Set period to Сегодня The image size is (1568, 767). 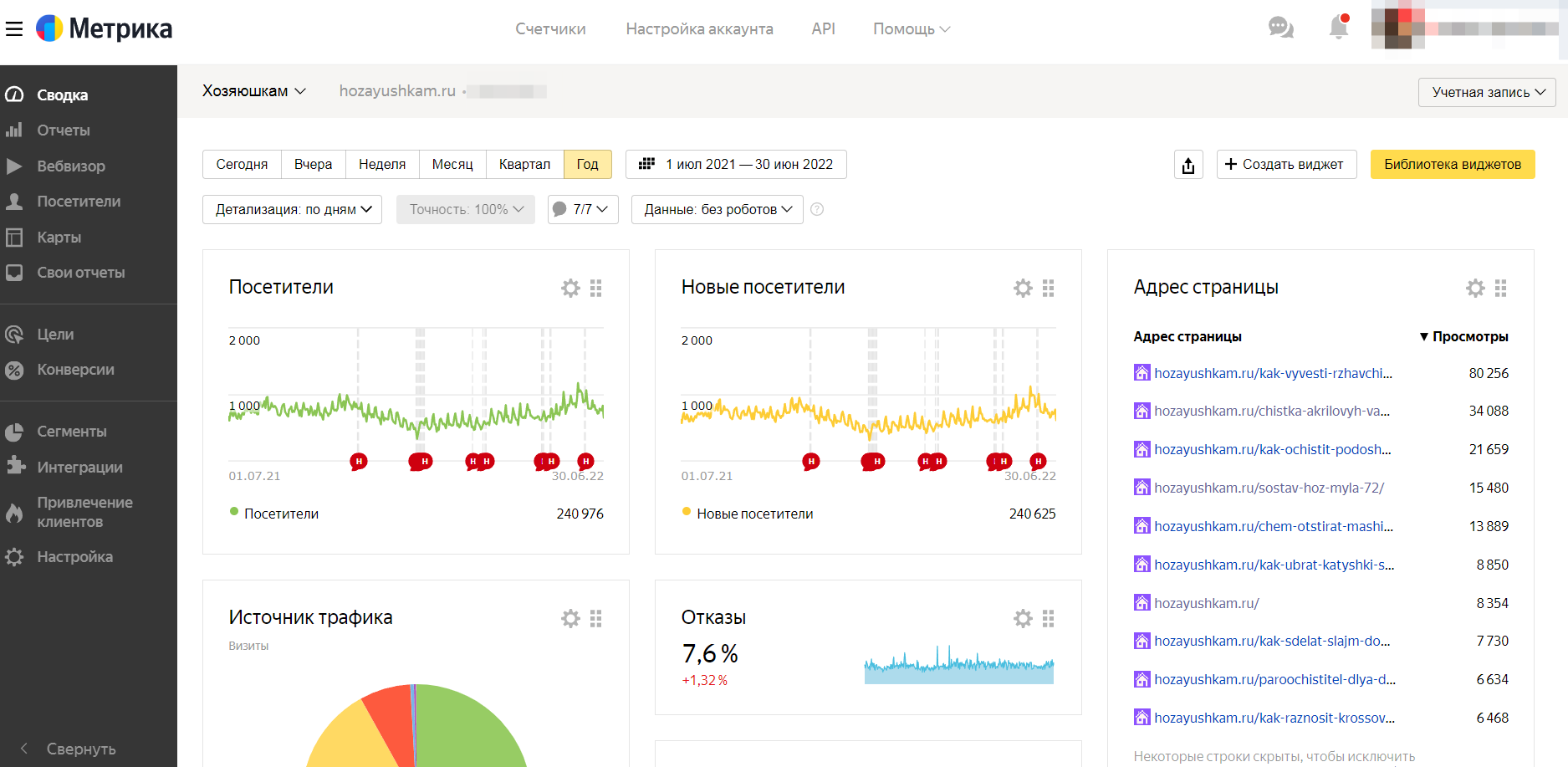[242, 165]
